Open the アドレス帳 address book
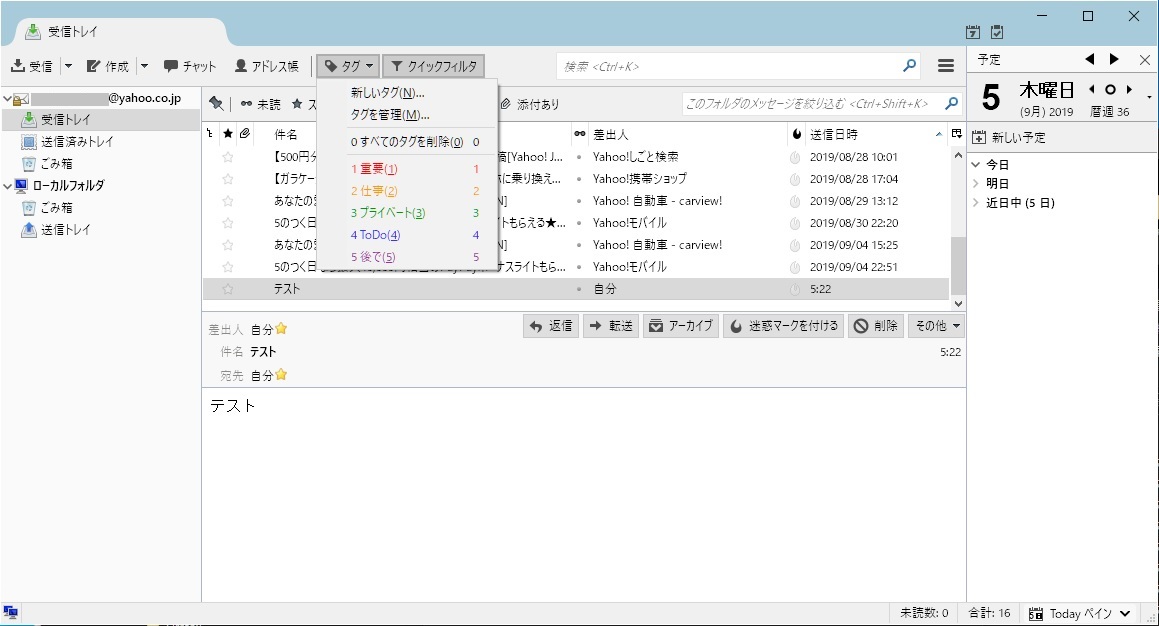This screenshot has height=626, width=1159. pos(266,67)
